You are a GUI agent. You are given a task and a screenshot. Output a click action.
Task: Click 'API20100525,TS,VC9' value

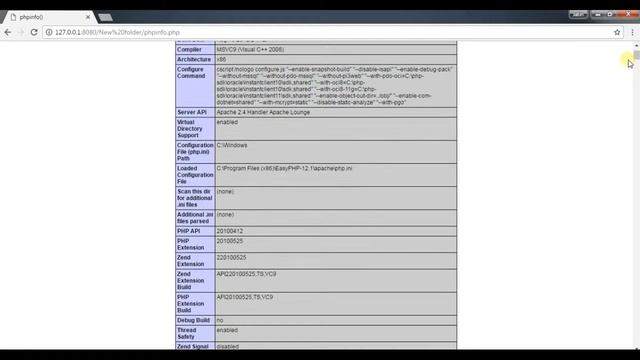click(244, 297)
